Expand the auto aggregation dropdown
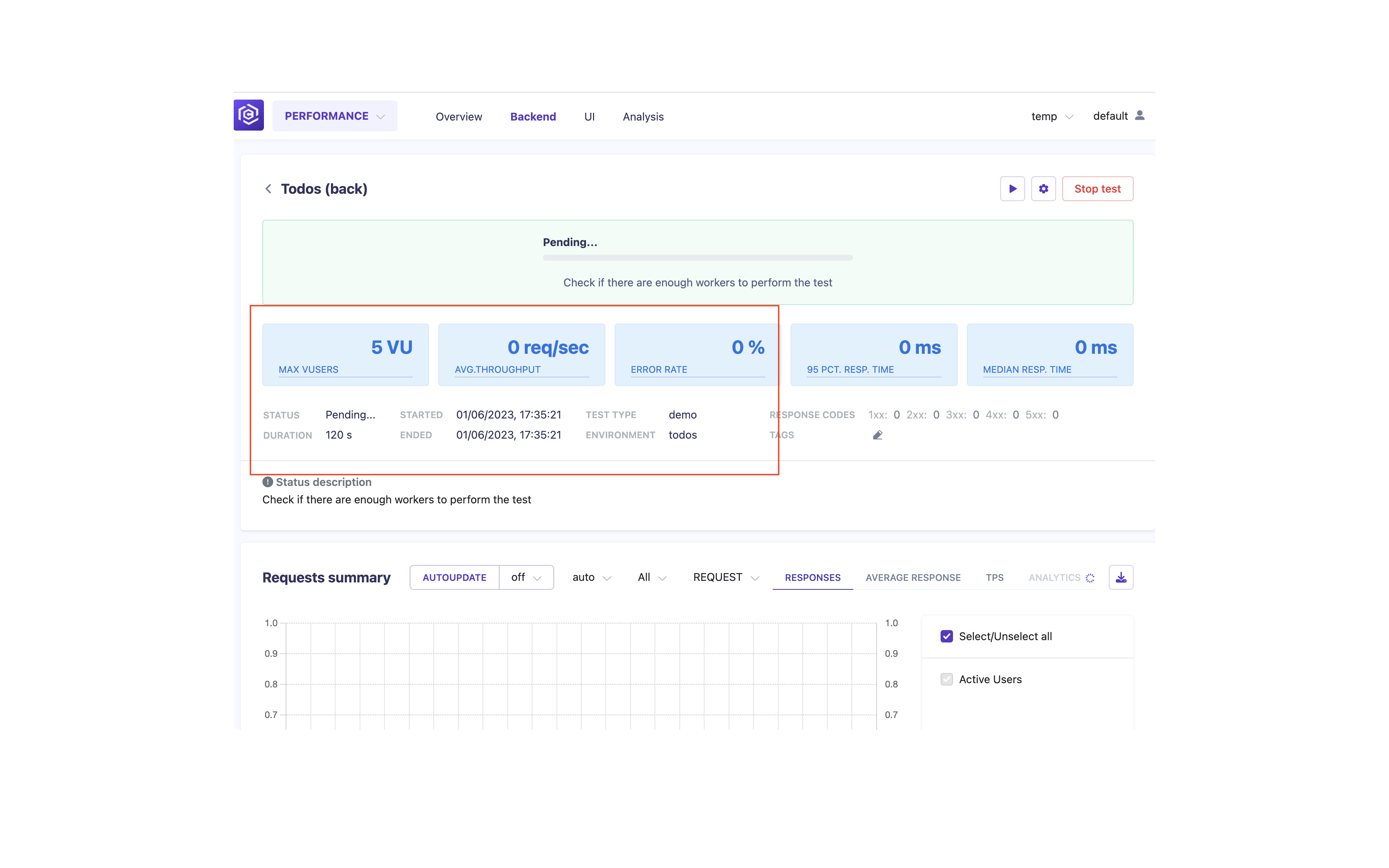1389x868 pixels. coord(592,577)
